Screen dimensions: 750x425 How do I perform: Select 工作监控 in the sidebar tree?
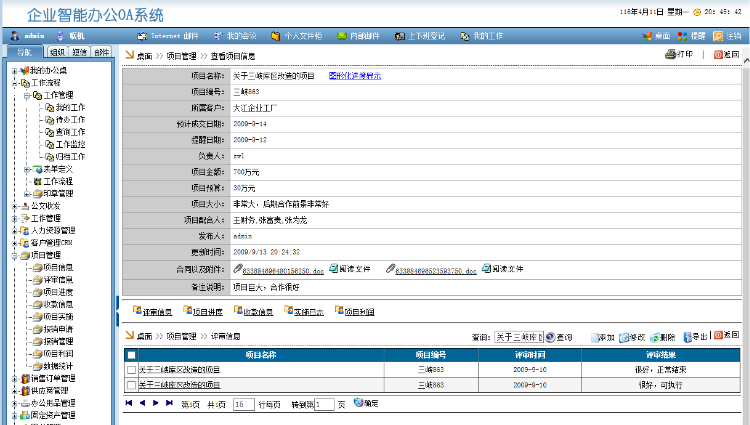[x=70, y=144]
